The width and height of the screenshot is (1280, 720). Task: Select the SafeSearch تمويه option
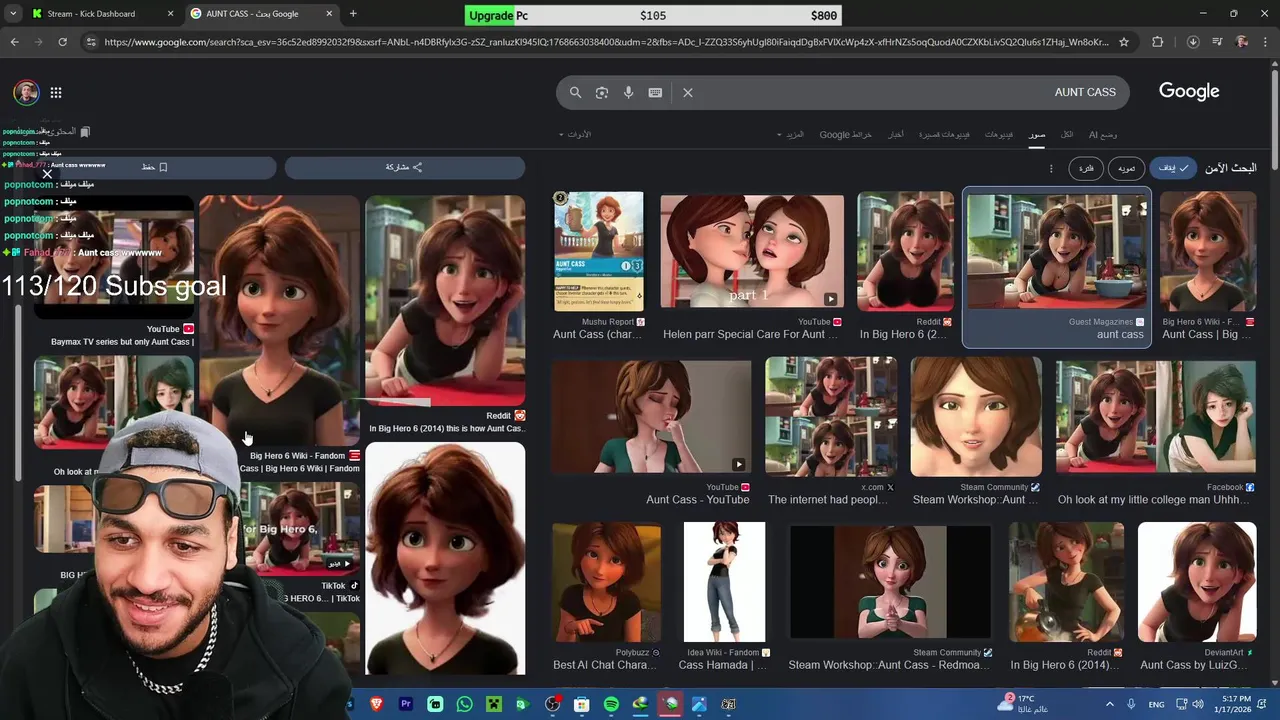(x=1126, y=168)
